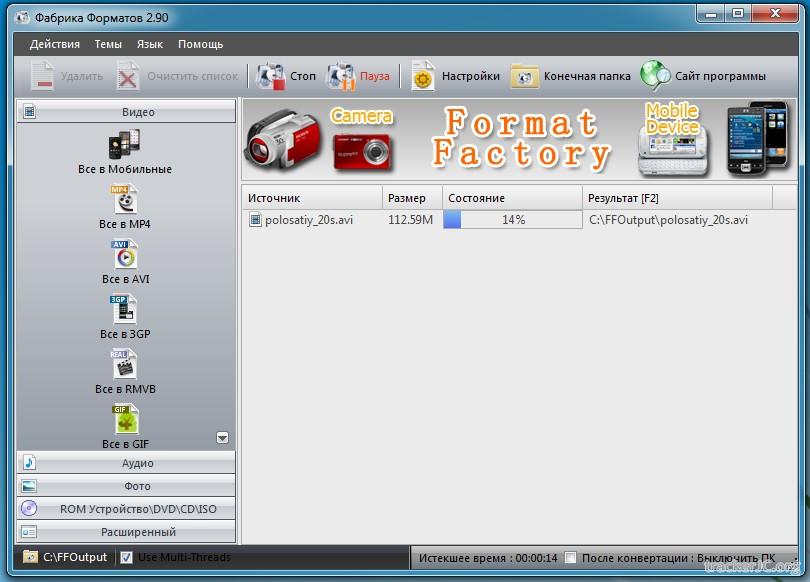Screen dimensions: 810x582
Task: Open Настройки (Settings) gear icon
Action: click(423, 76)
